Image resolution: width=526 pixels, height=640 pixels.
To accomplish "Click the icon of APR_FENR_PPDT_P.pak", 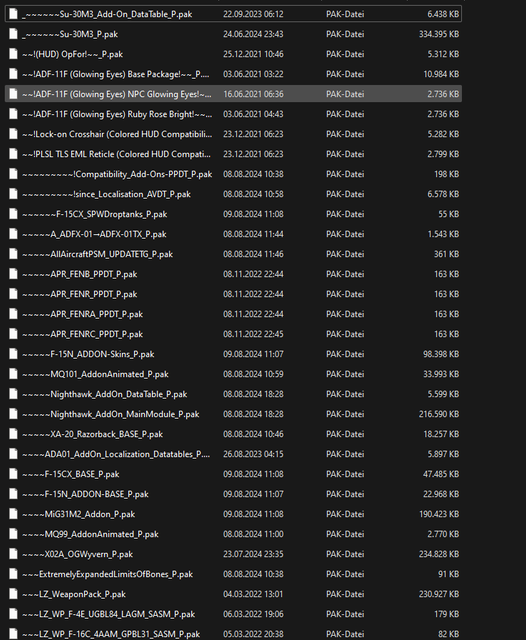I will coord(13,294).
